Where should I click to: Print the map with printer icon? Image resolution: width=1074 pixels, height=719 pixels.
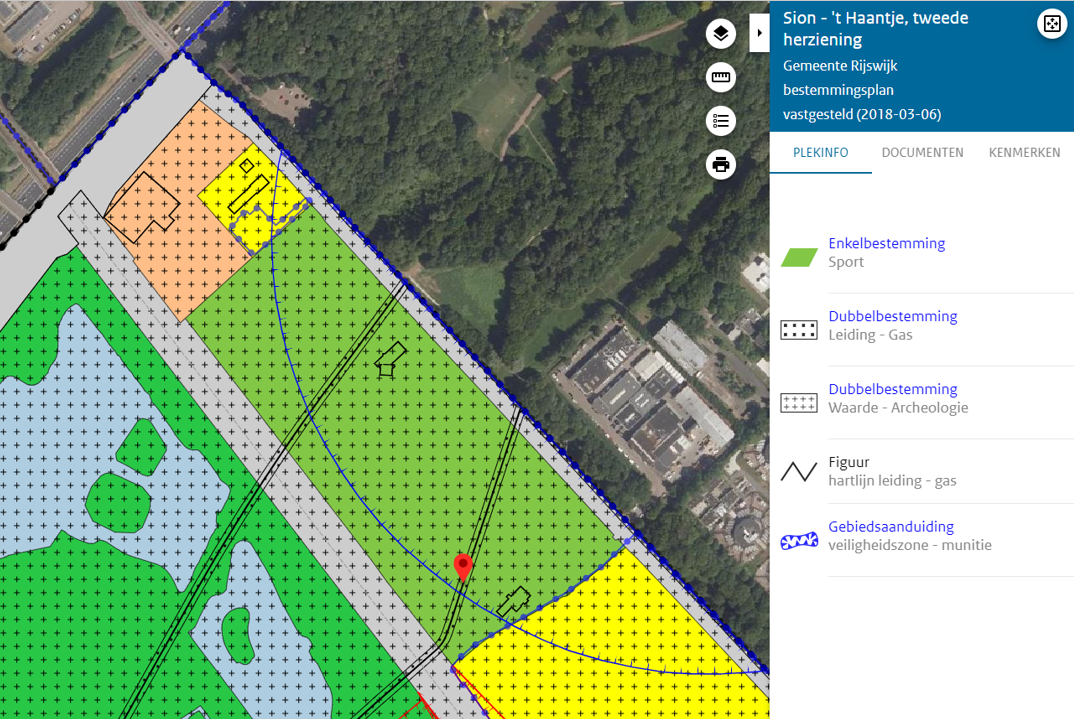(x=721, y=165)
